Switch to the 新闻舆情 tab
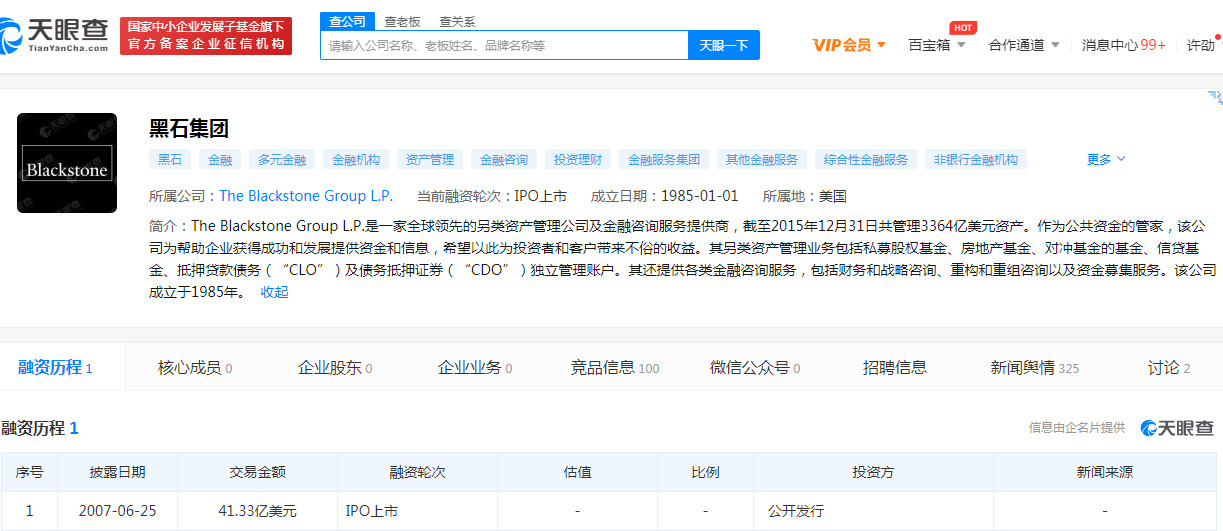Screen dimensions: 1223x531 [1035, 368]
